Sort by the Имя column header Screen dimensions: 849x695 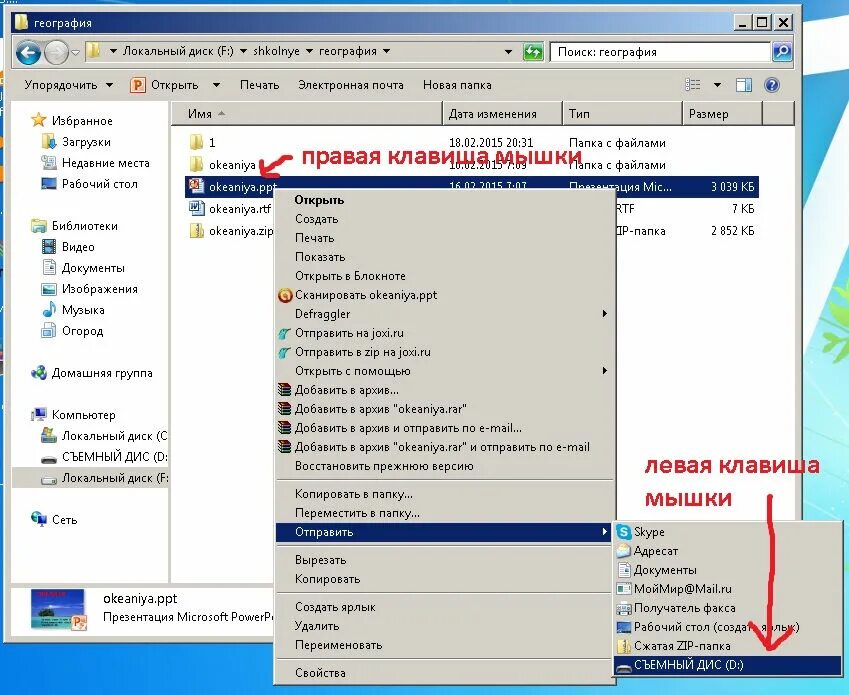click(x=308, y=114)
